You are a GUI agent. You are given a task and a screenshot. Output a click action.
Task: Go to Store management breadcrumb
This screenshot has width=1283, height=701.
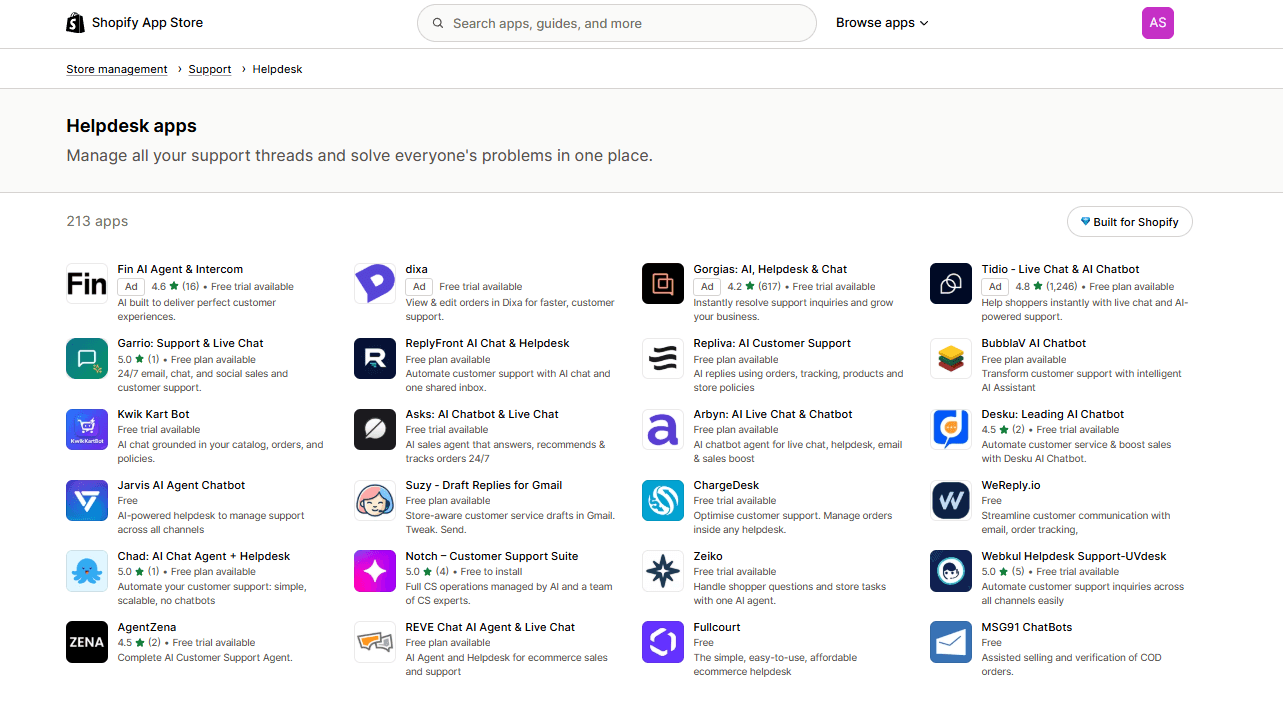117,69
